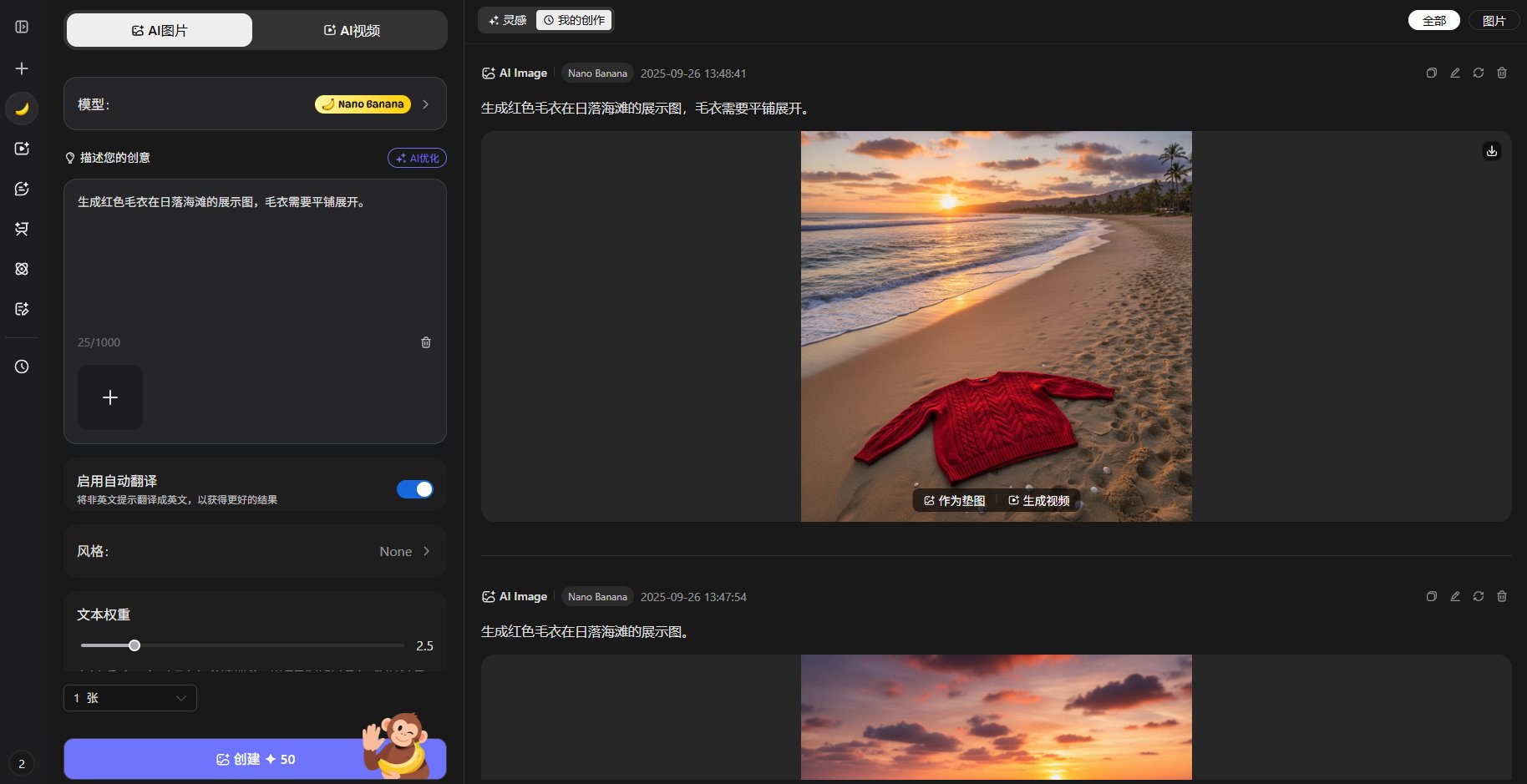The height and width of the screenshot is (784, 1527).
Task: Adjust the 文本权重 slider handle
Action: (134, 645)
